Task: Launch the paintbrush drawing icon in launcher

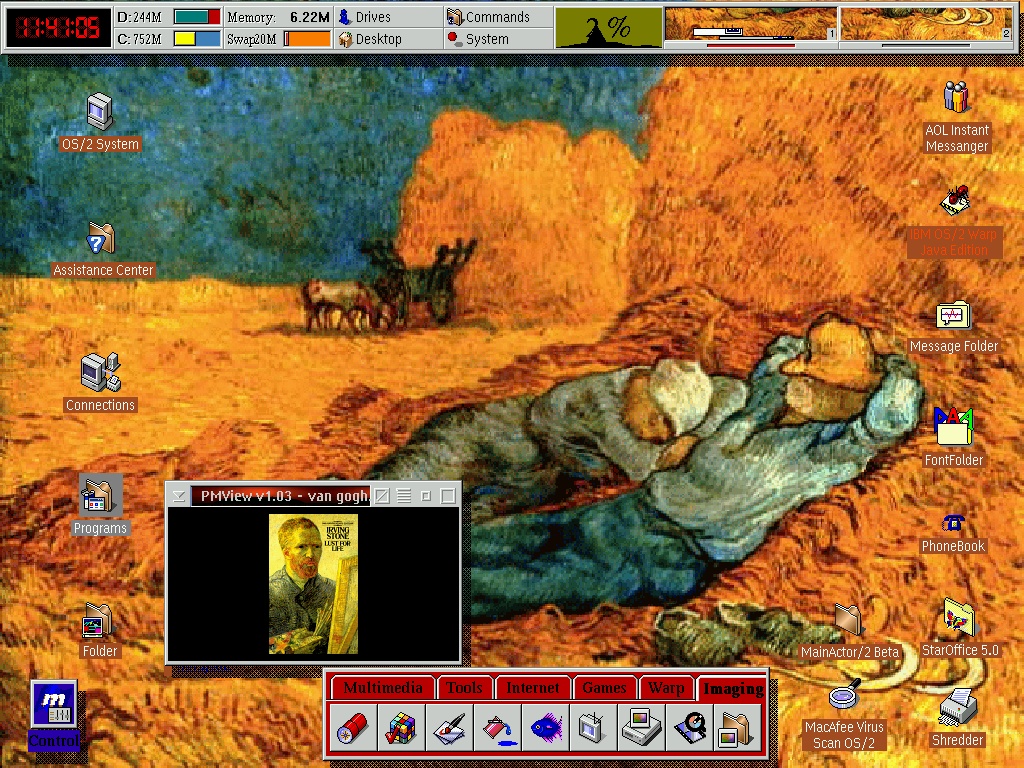Action: point(449,728)
